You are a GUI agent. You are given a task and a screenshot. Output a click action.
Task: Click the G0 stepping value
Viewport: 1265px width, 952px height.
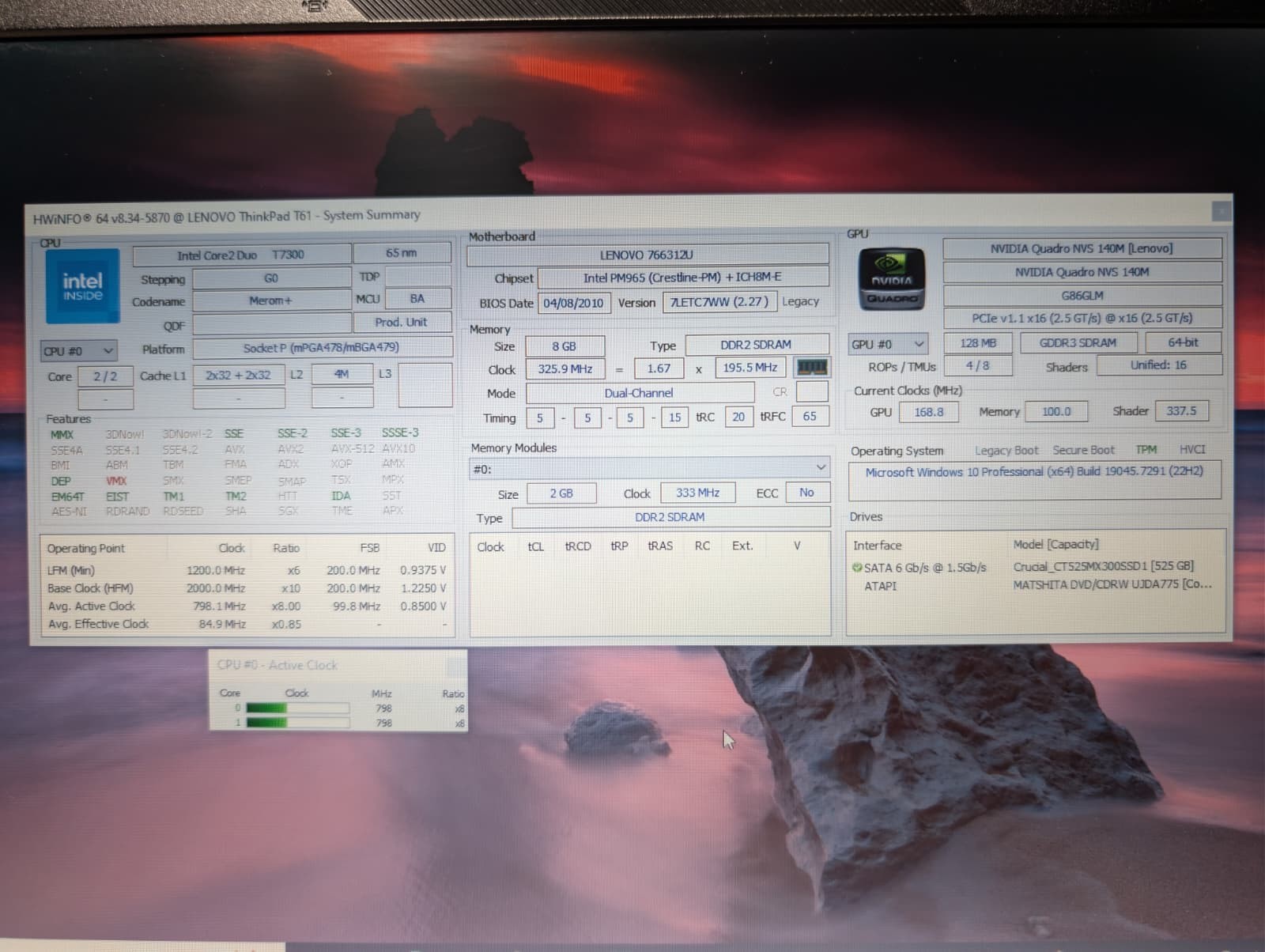pos(271,278)
